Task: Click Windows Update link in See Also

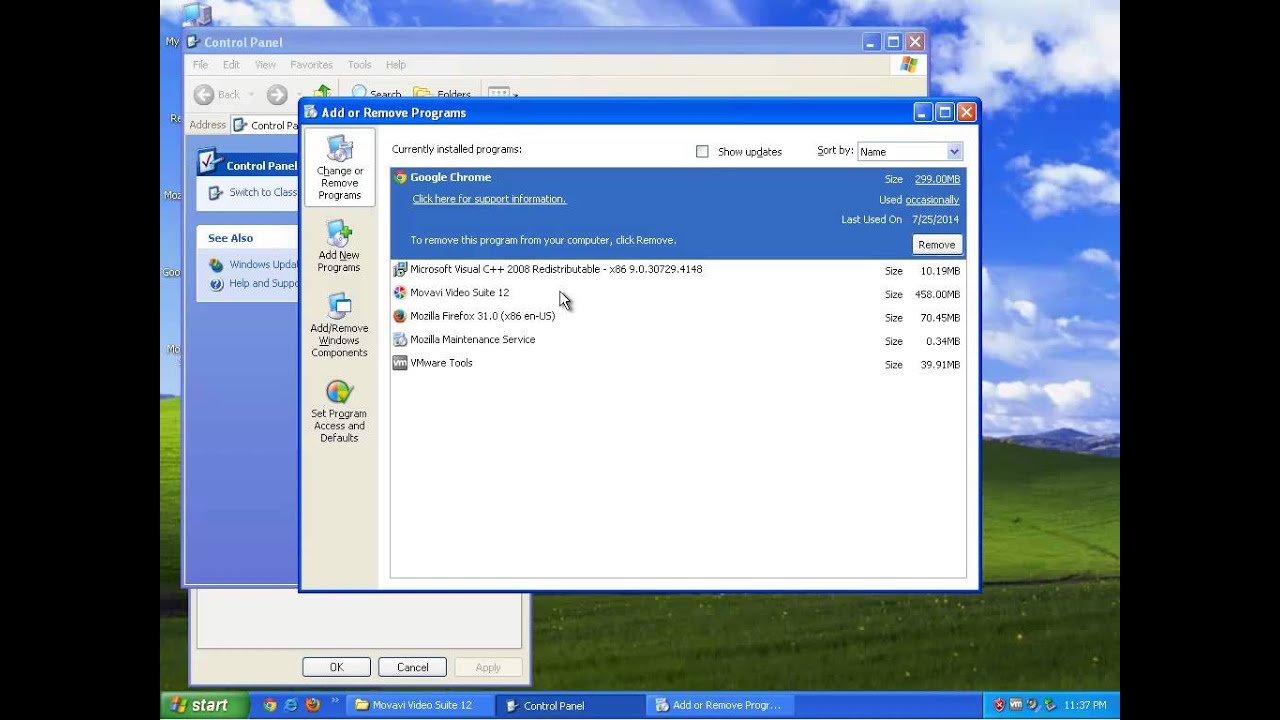Action: 263,265
